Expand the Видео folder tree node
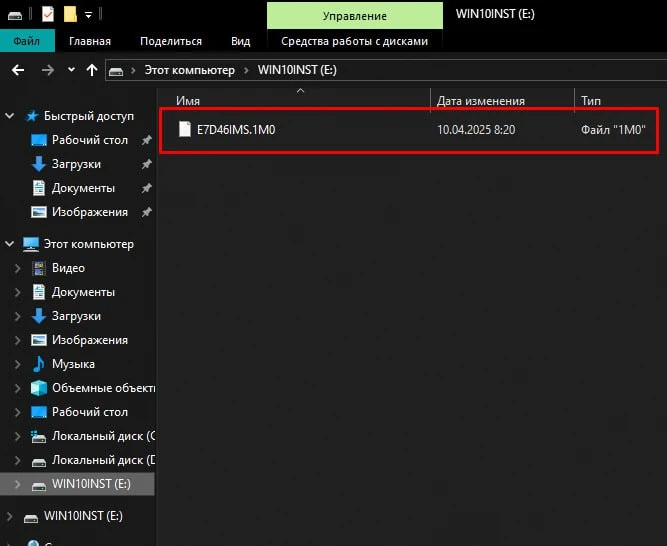Image resolution: width=667 pixels, height=546 pixels. point(17,268)
